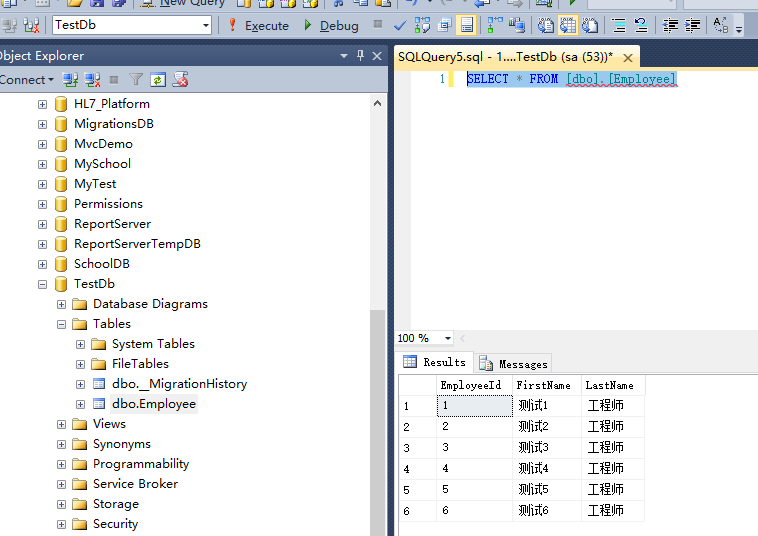The height and width of the screenshot is (536, 758).
Task: Click the Execute query button
Action: [259, 25]
